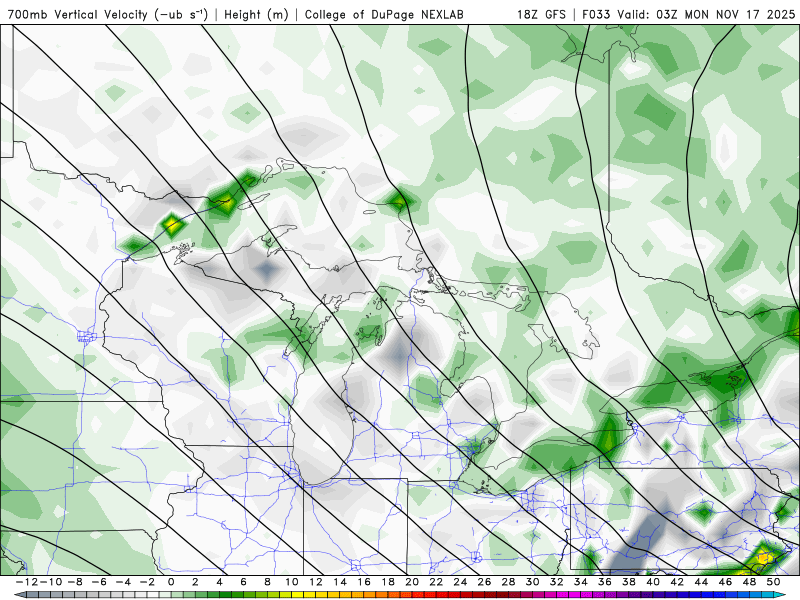The width and height of the screenshot is (800, 600).
Task: Click the -8 value on color scale
Action: pos(75,582)
